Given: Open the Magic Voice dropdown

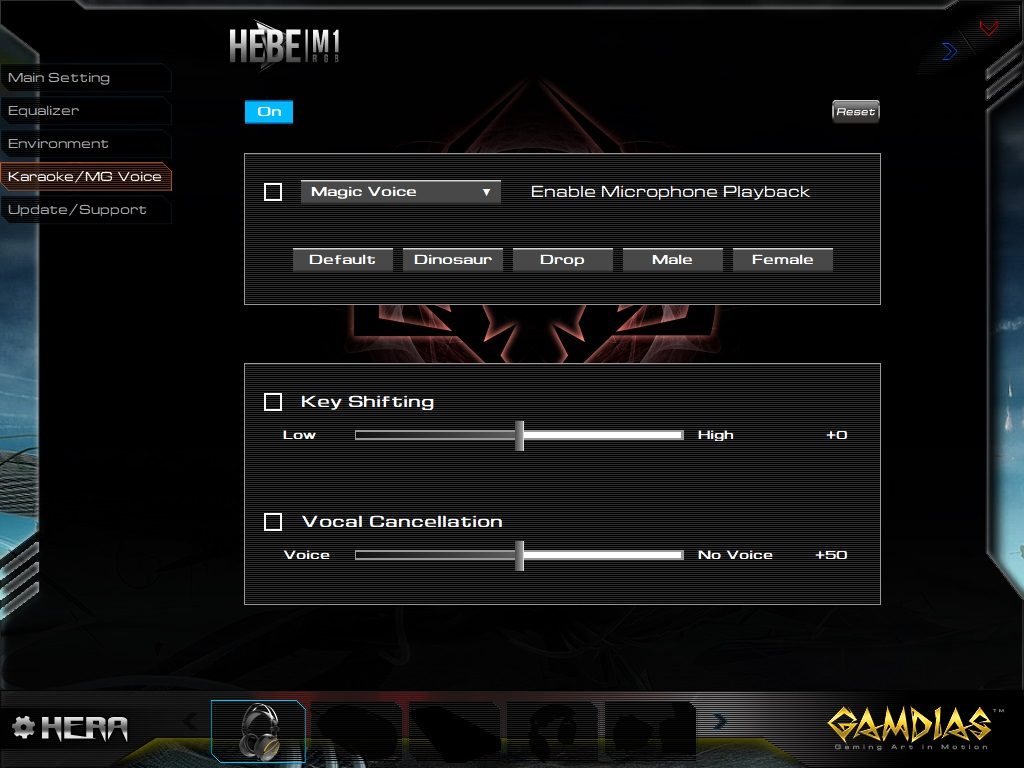Looking at the screenshot, I should point(400,192).
